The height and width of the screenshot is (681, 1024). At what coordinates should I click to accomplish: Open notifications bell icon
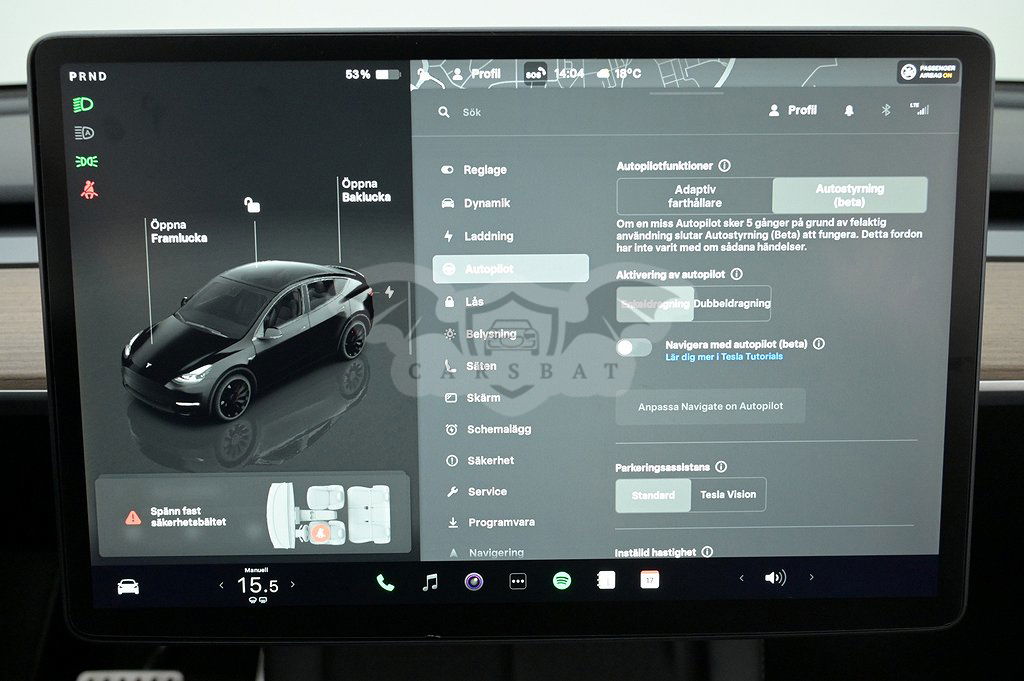coord(849,111)
